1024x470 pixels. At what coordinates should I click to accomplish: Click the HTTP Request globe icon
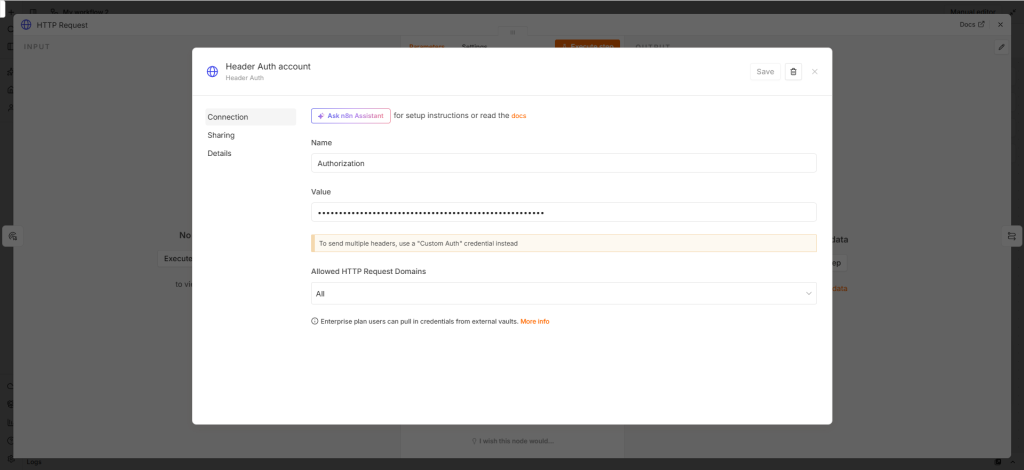[x=26, y=25]
